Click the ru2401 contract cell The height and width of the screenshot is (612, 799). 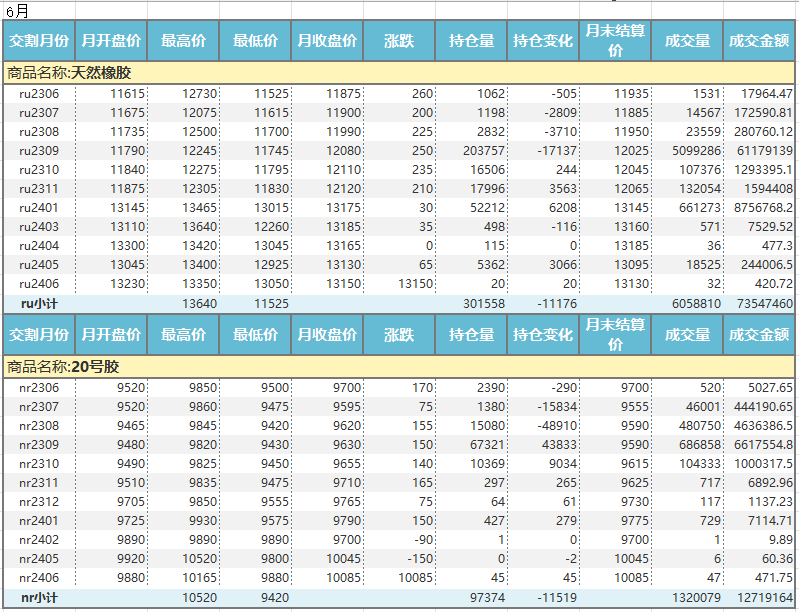(39, 208)
